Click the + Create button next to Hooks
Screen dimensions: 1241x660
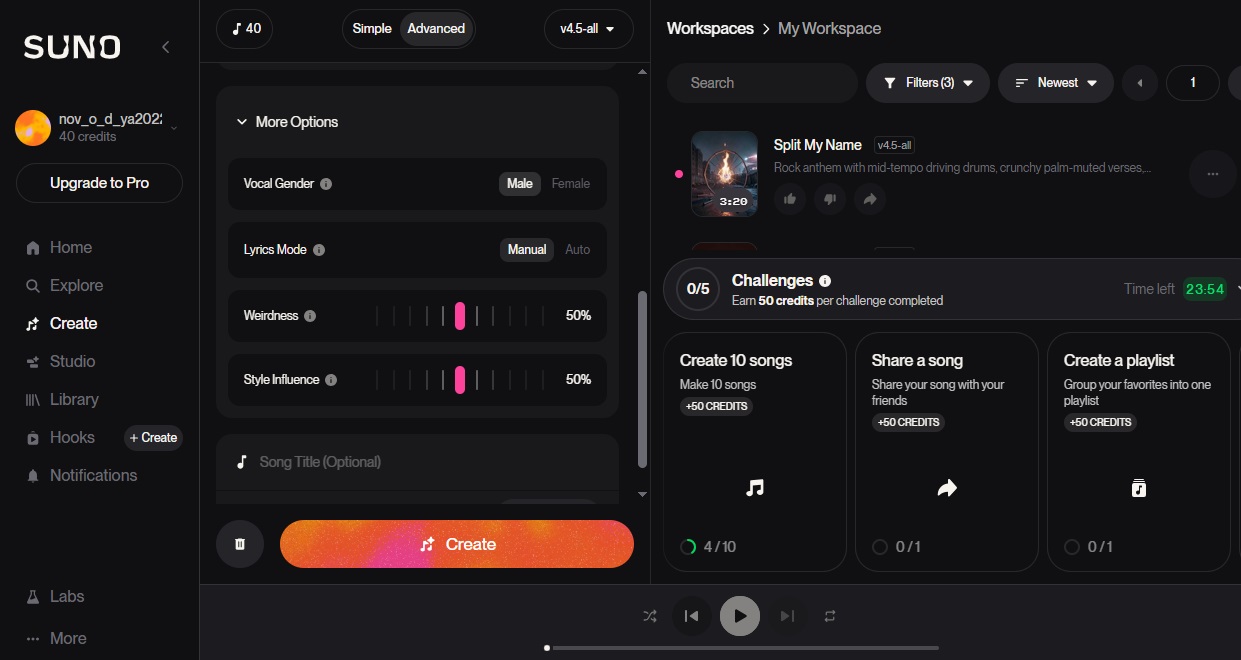point(153,438)
